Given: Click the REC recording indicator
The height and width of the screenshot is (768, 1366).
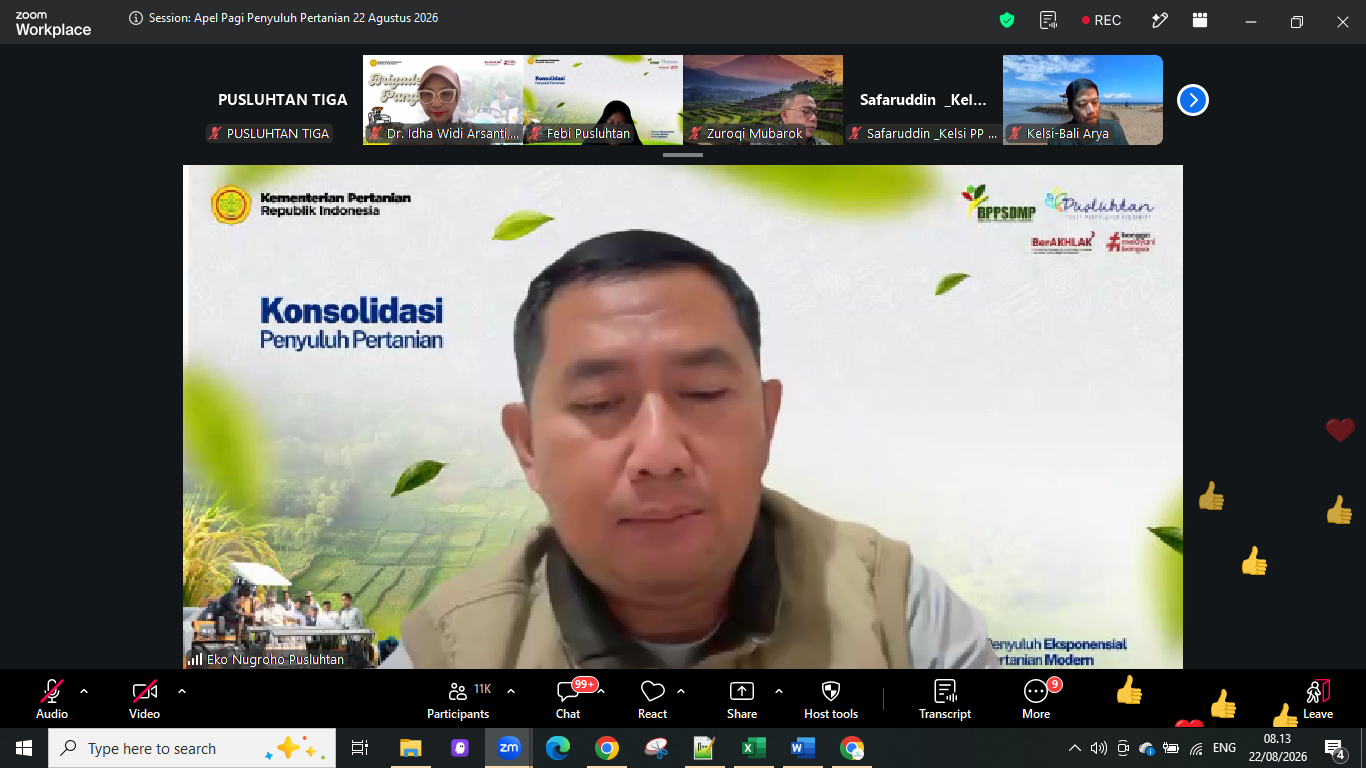Looking at the screenshot, I should pos(1101,20).
